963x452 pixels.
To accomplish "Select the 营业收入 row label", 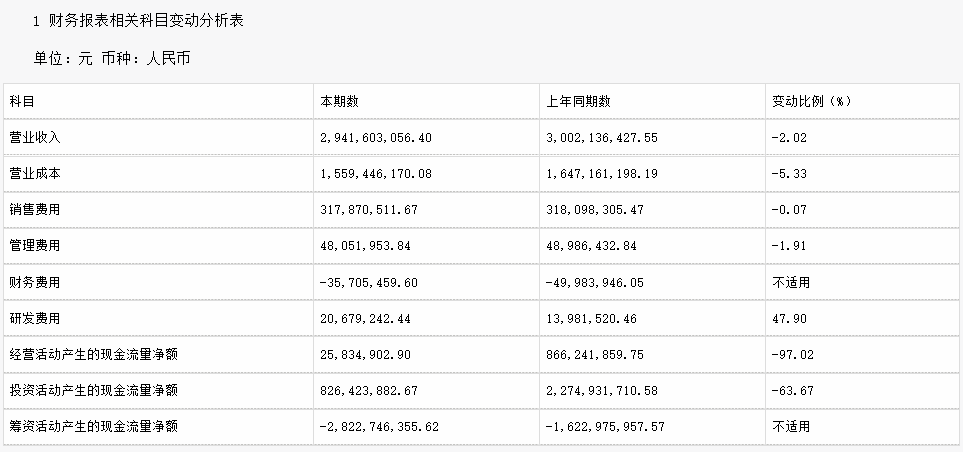I will click(x=35, y=138).
